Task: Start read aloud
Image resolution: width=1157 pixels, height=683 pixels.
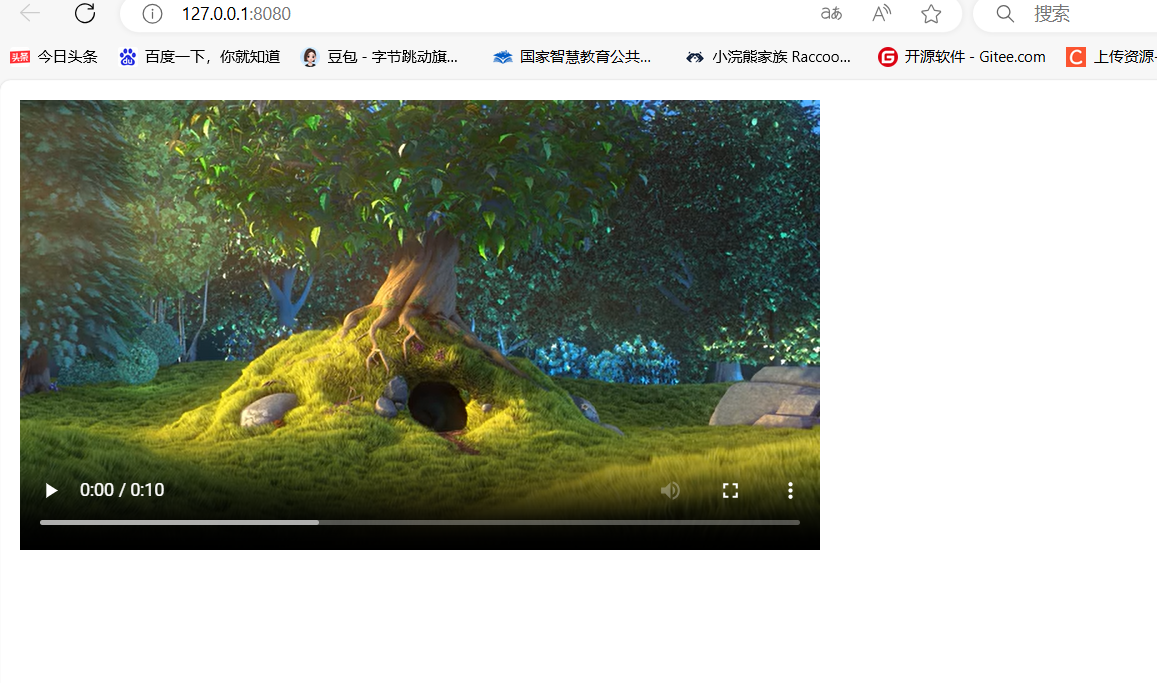Action: [882, 13]
